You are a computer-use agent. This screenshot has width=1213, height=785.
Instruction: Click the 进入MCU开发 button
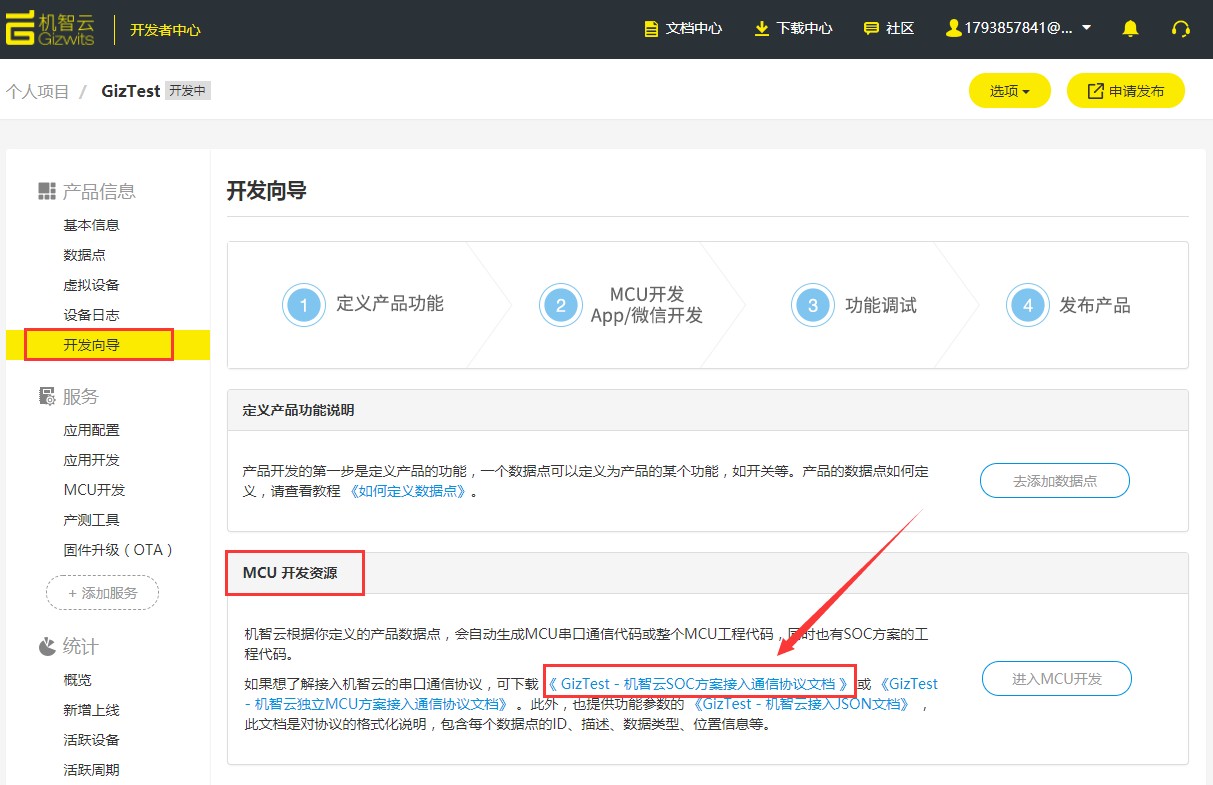tap(1056, 678)
